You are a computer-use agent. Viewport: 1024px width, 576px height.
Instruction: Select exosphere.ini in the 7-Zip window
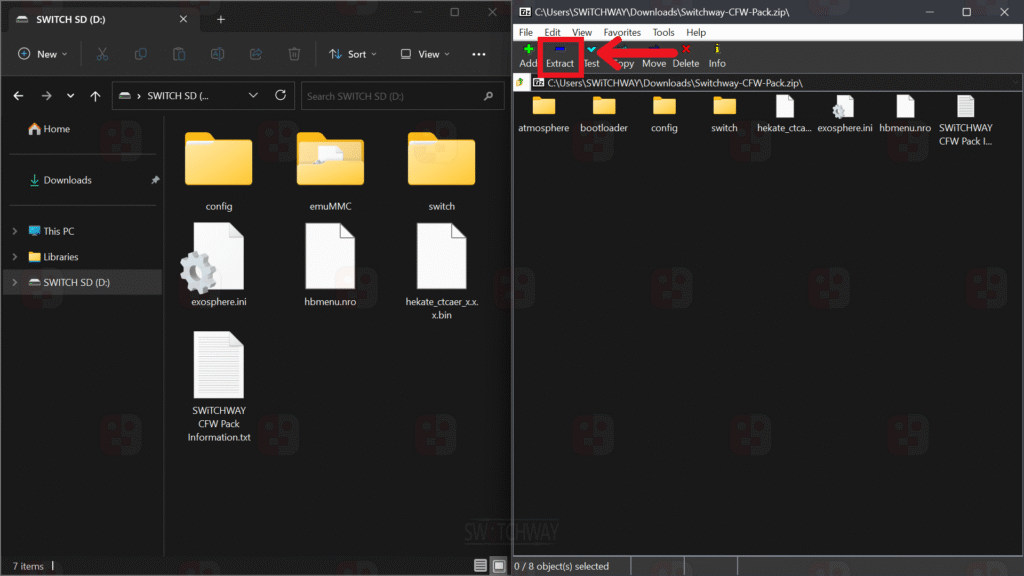coord(844,114)
